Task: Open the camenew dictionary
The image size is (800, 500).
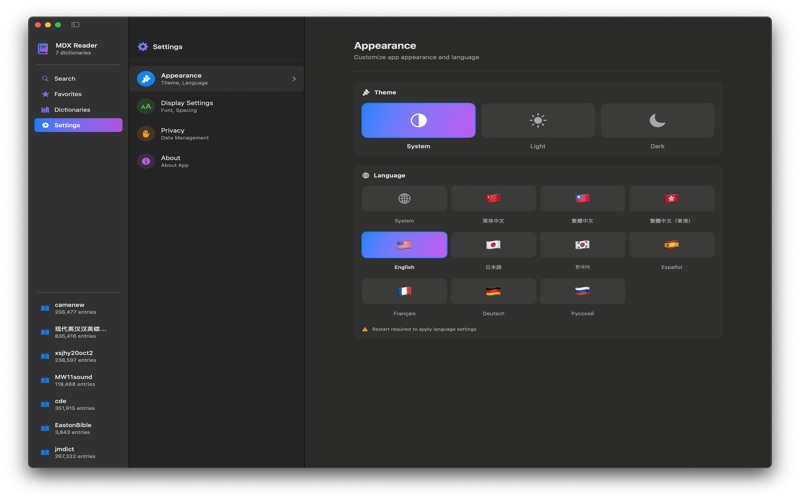Action: click(x=78, y=308)
